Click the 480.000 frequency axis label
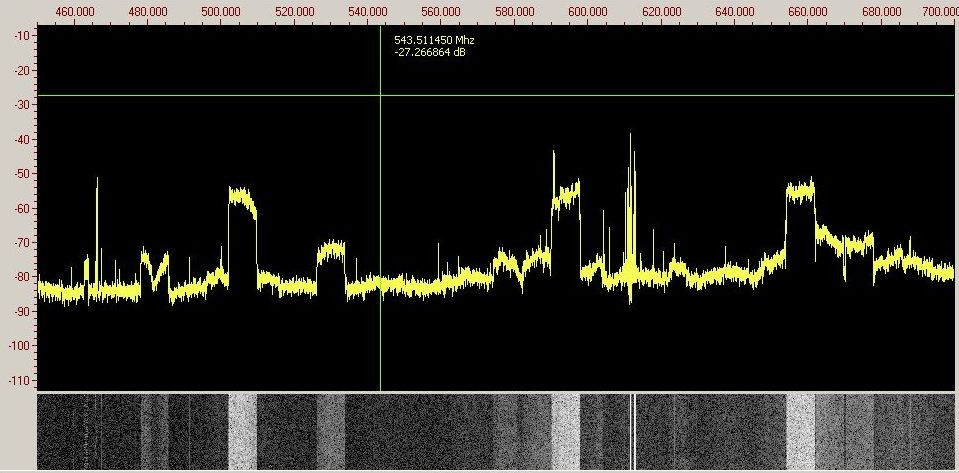The height and width of the screenshot is (473, 959). pyautogui.click(x=148, y=12)
